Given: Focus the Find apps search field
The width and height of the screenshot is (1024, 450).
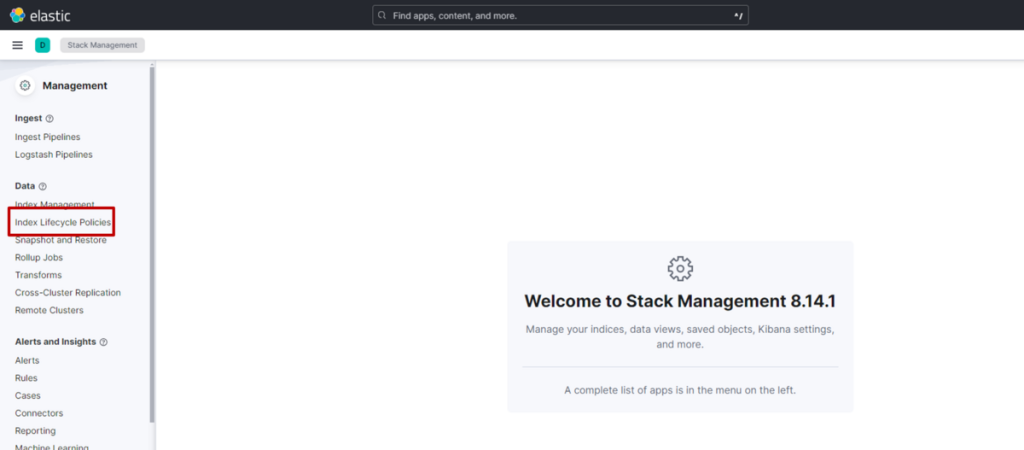Looking at the screenshot, I should [x=560, y=16].
